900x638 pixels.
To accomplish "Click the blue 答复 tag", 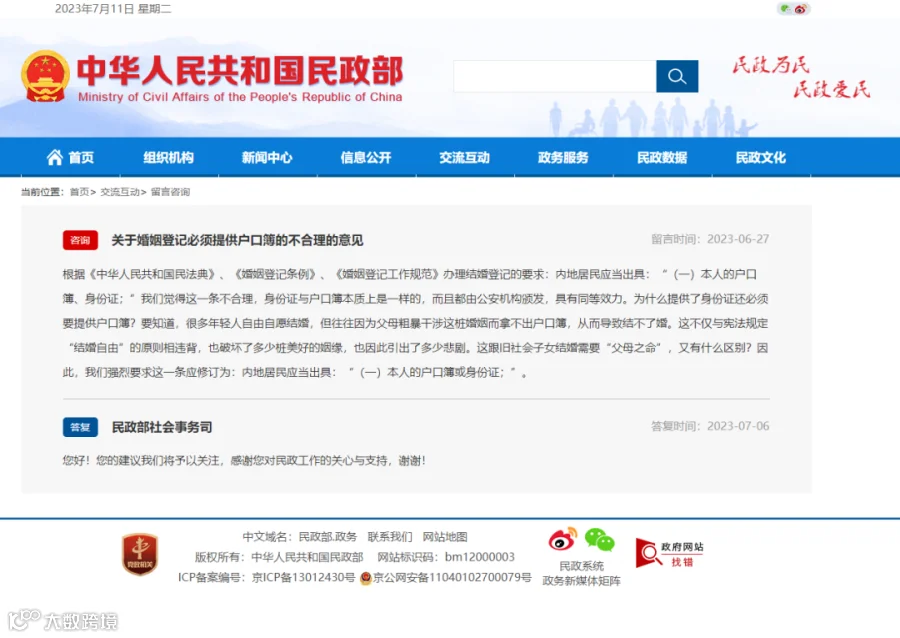I will pos(80,427).
